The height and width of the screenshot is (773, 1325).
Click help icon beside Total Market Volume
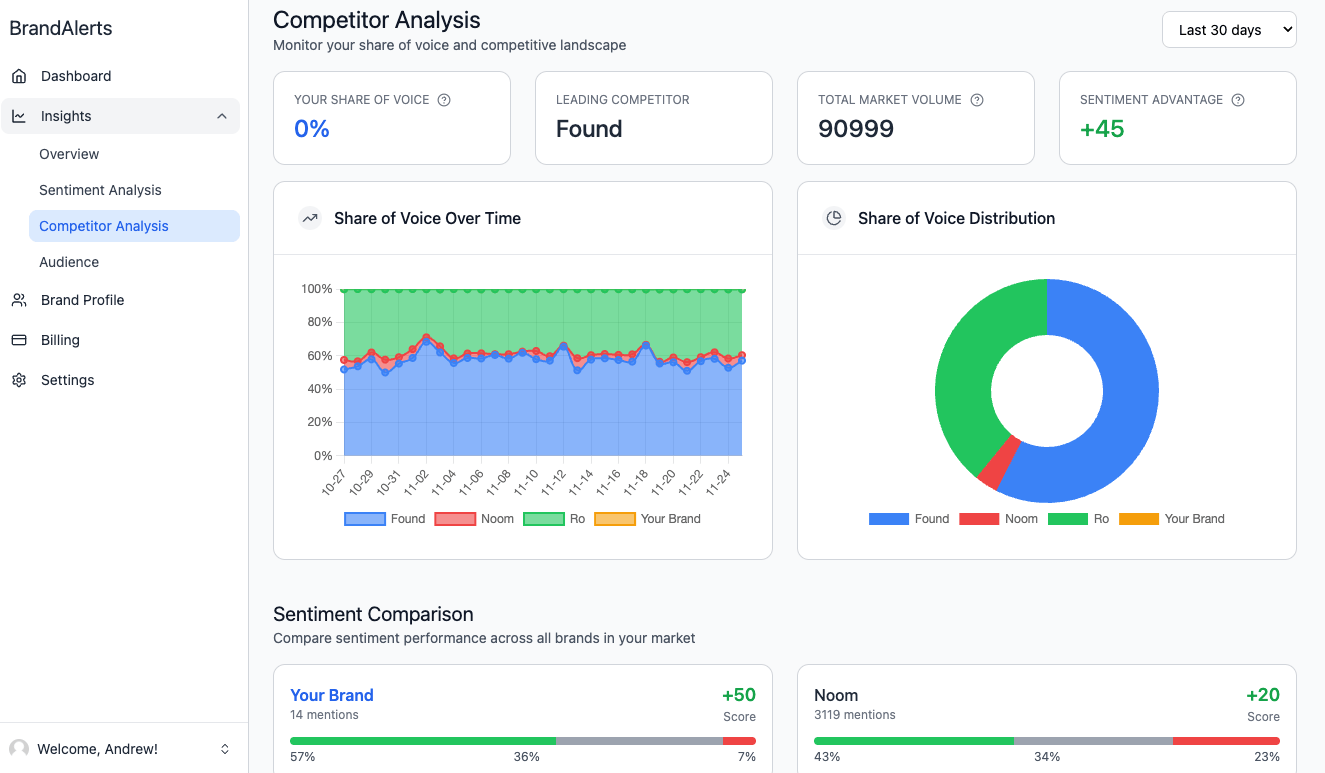pos(977,100)
